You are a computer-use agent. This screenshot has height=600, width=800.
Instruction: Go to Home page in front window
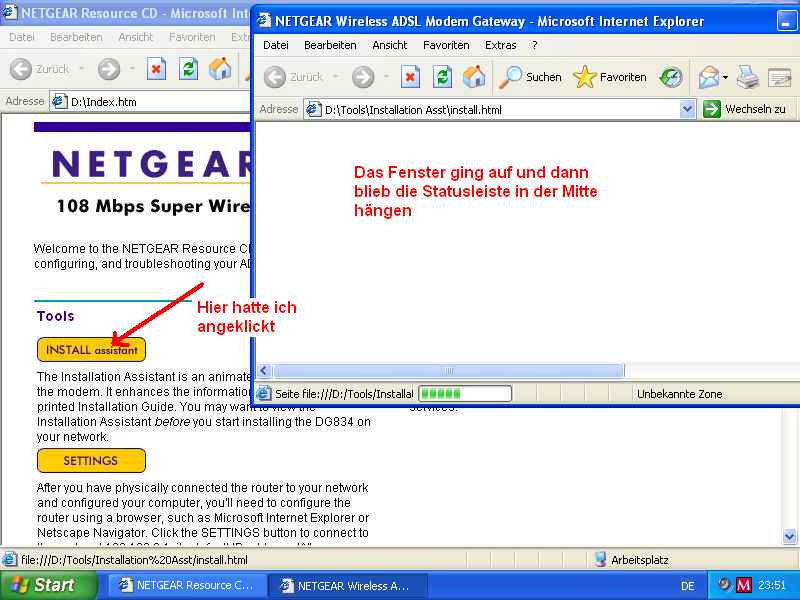(x=474, y=77)
